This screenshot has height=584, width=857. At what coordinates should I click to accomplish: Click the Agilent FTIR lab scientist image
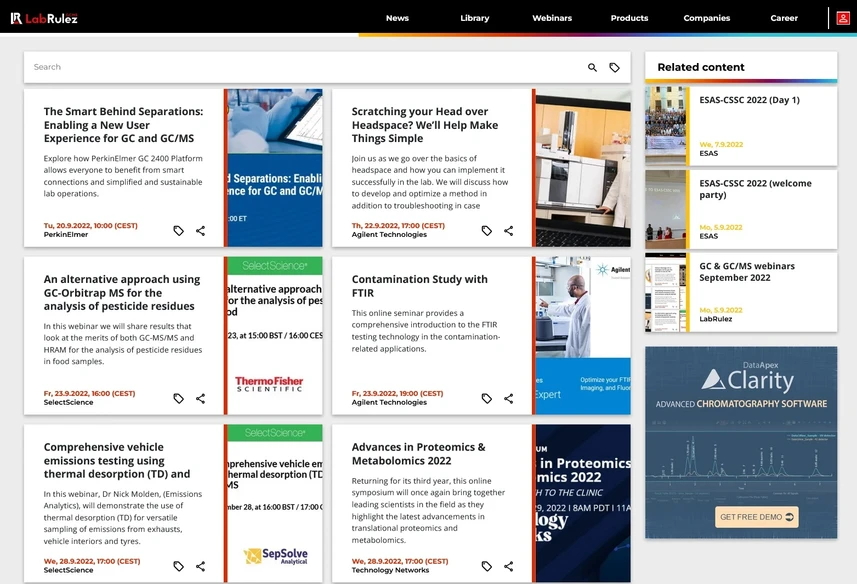click(x=583, y=335)
